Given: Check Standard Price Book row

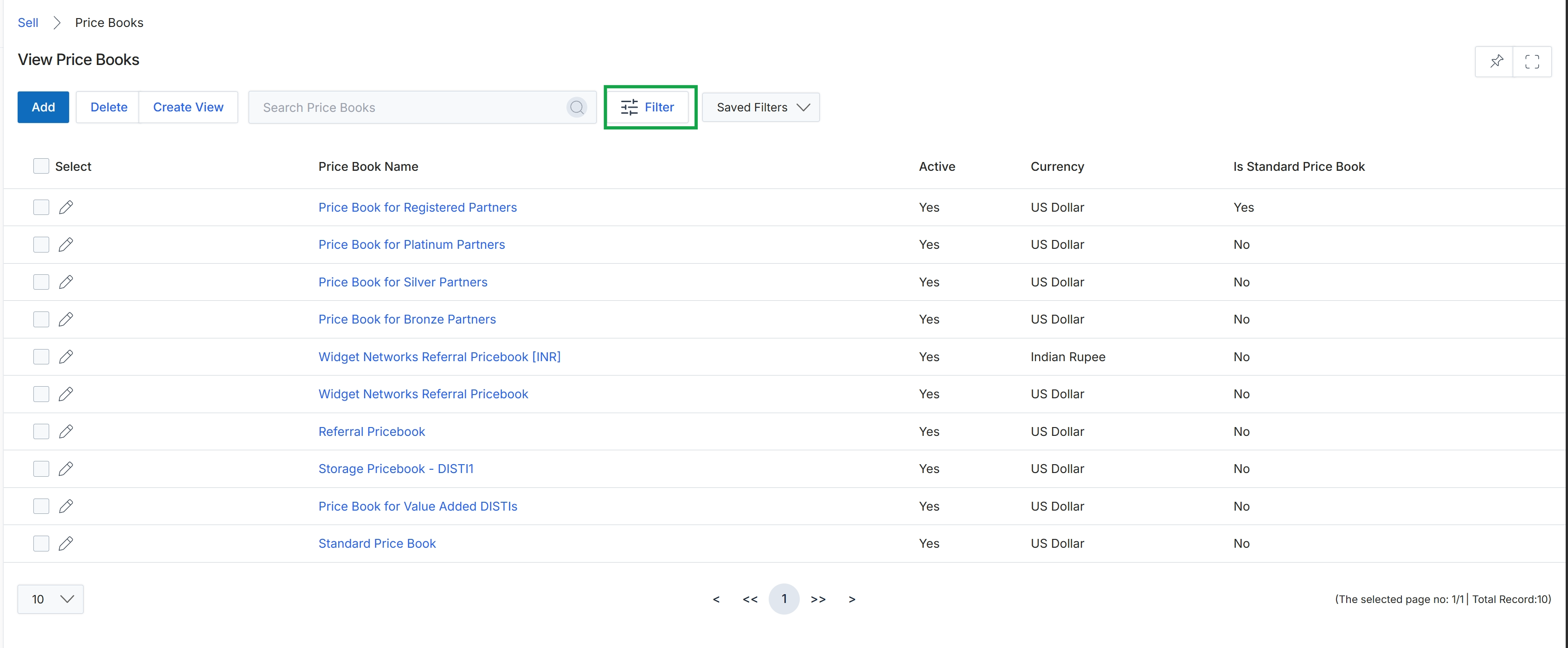Looking at the screenshot, I should coord(41,543).
